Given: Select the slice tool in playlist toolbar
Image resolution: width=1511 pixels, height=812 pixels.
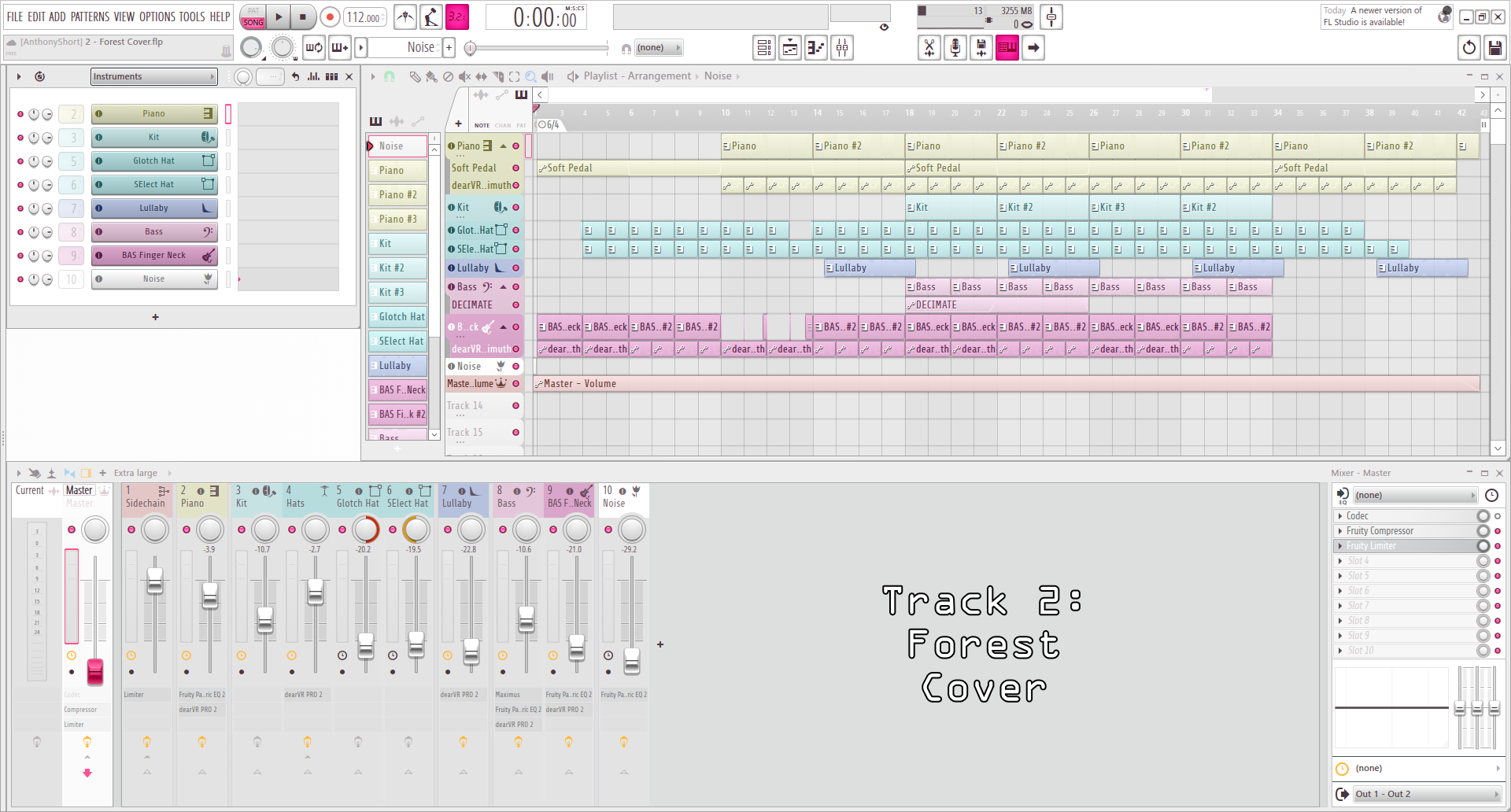Looking at the screenshot, I should point(497,76).
